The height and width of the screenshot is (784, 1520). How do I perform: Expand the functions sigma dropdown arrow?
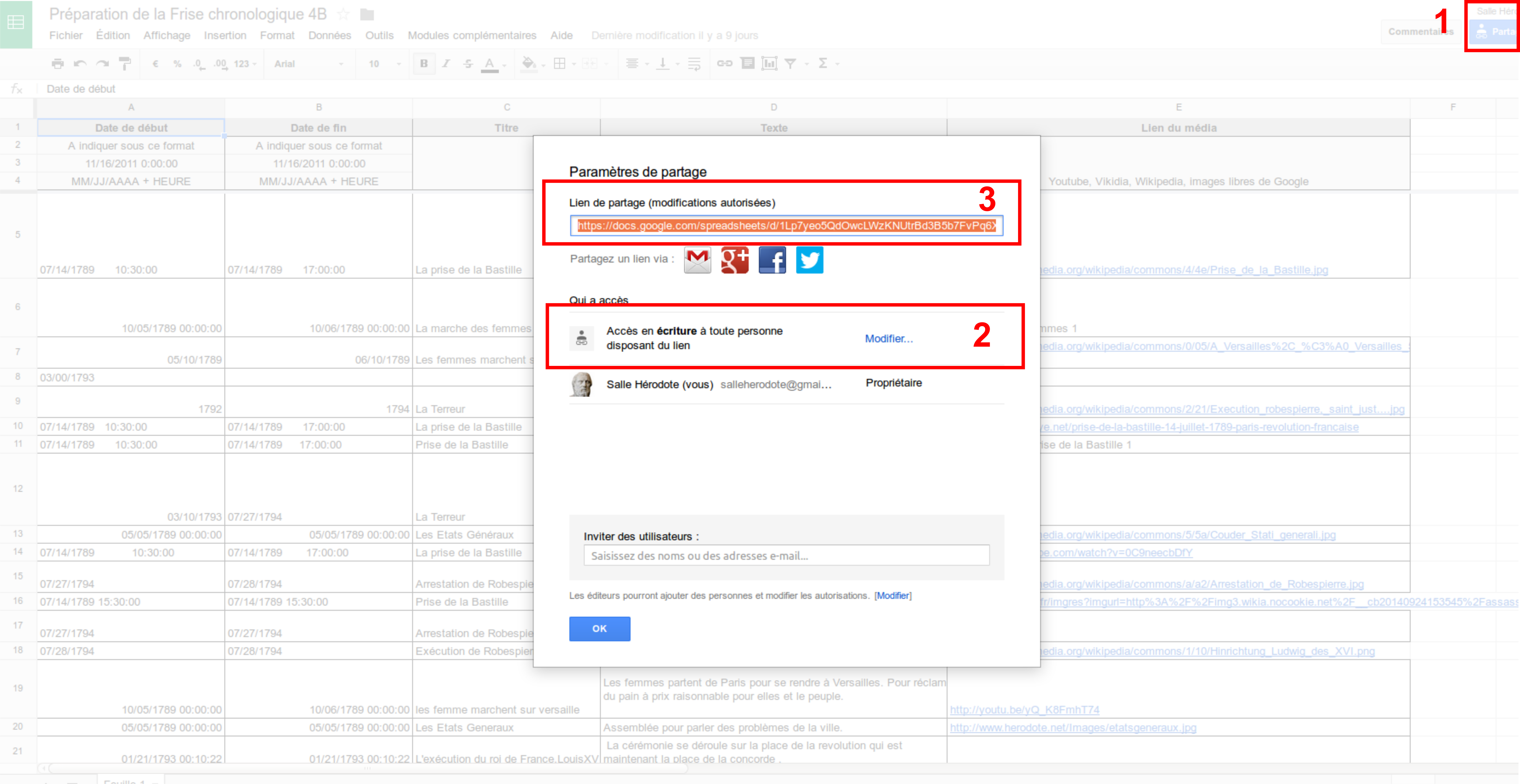click(x=837, y=64)
